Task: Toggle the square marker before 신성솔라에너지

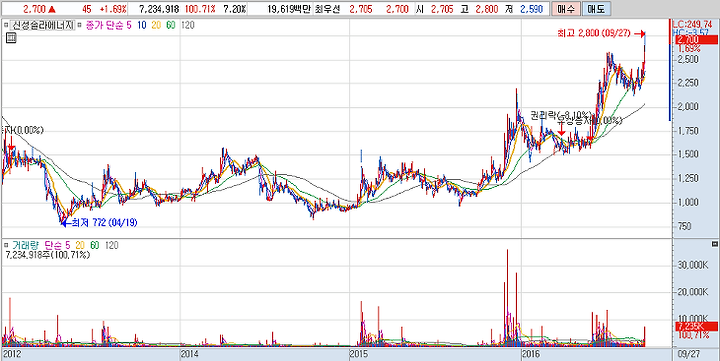Action: pos(6,26)
